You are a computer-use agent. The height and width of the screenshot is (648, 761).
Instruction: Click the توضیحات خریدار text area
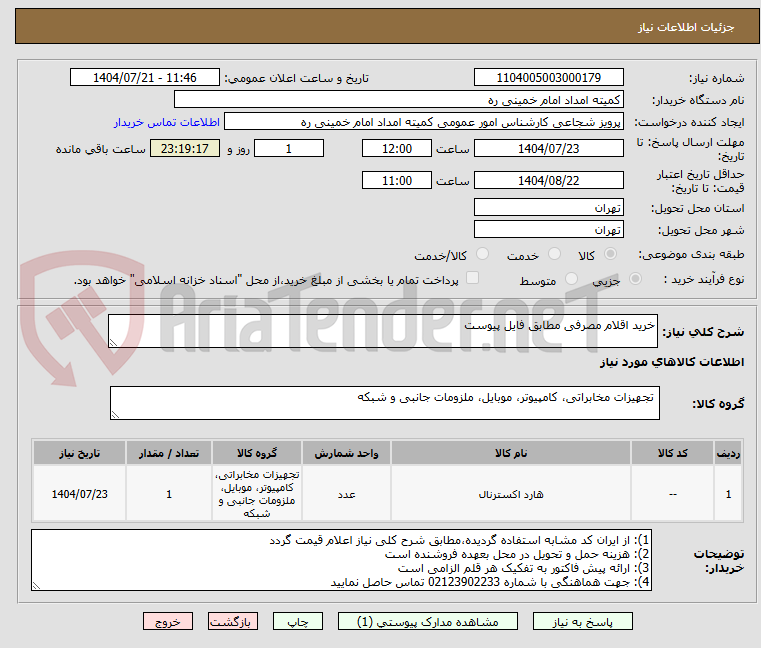[x=341, y=560]
